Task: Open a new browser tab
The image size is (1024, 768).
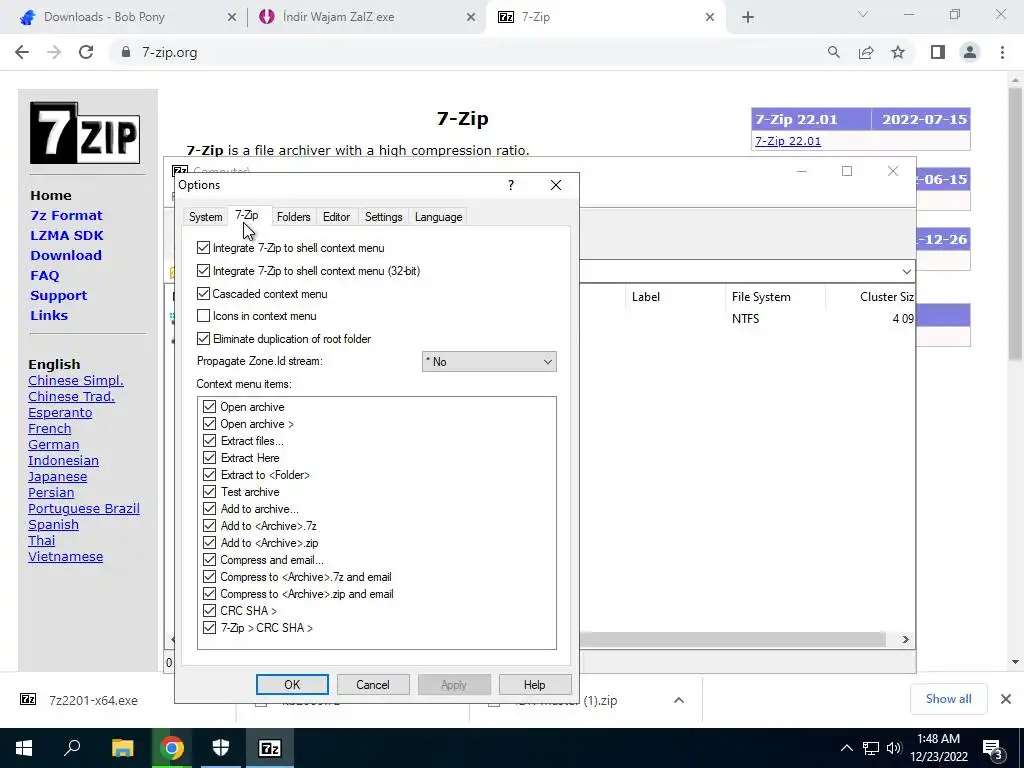Action: click(x=748, y=17)
